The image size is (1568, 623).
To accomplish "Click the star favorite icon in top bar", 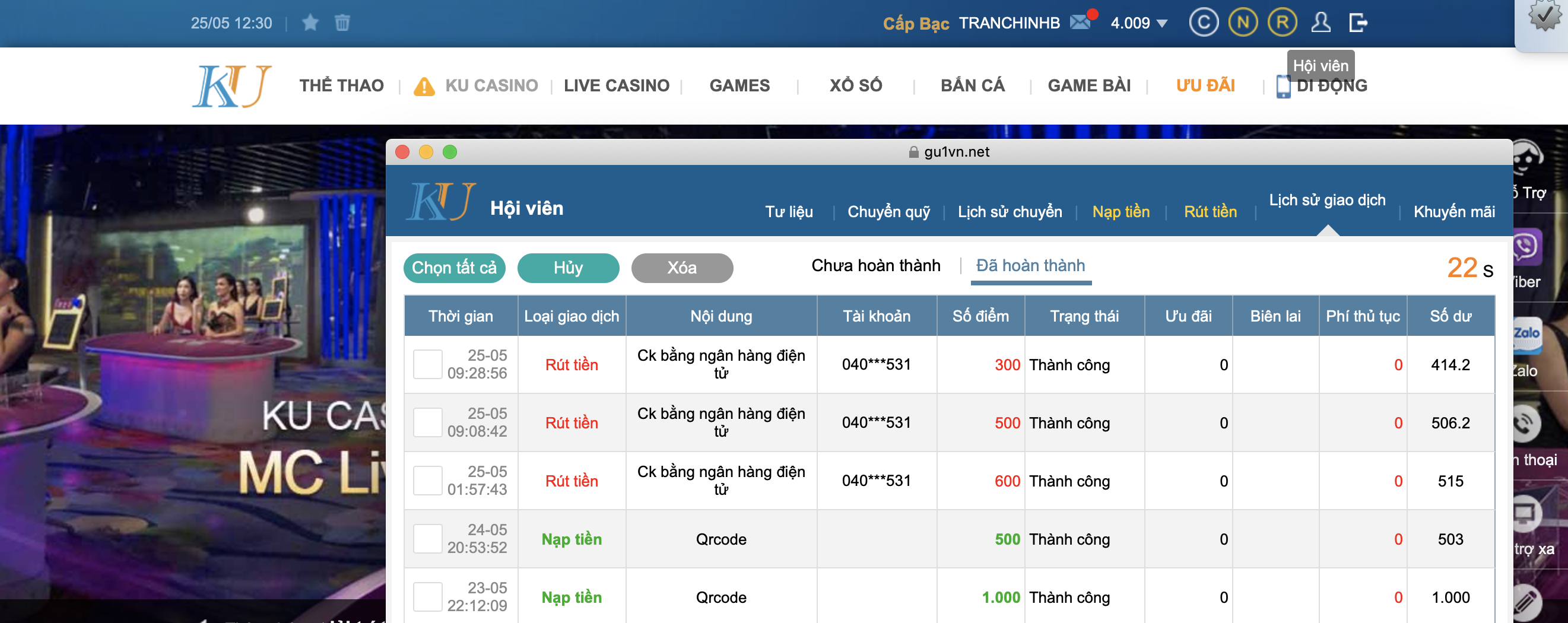I will tap(310, 23).
